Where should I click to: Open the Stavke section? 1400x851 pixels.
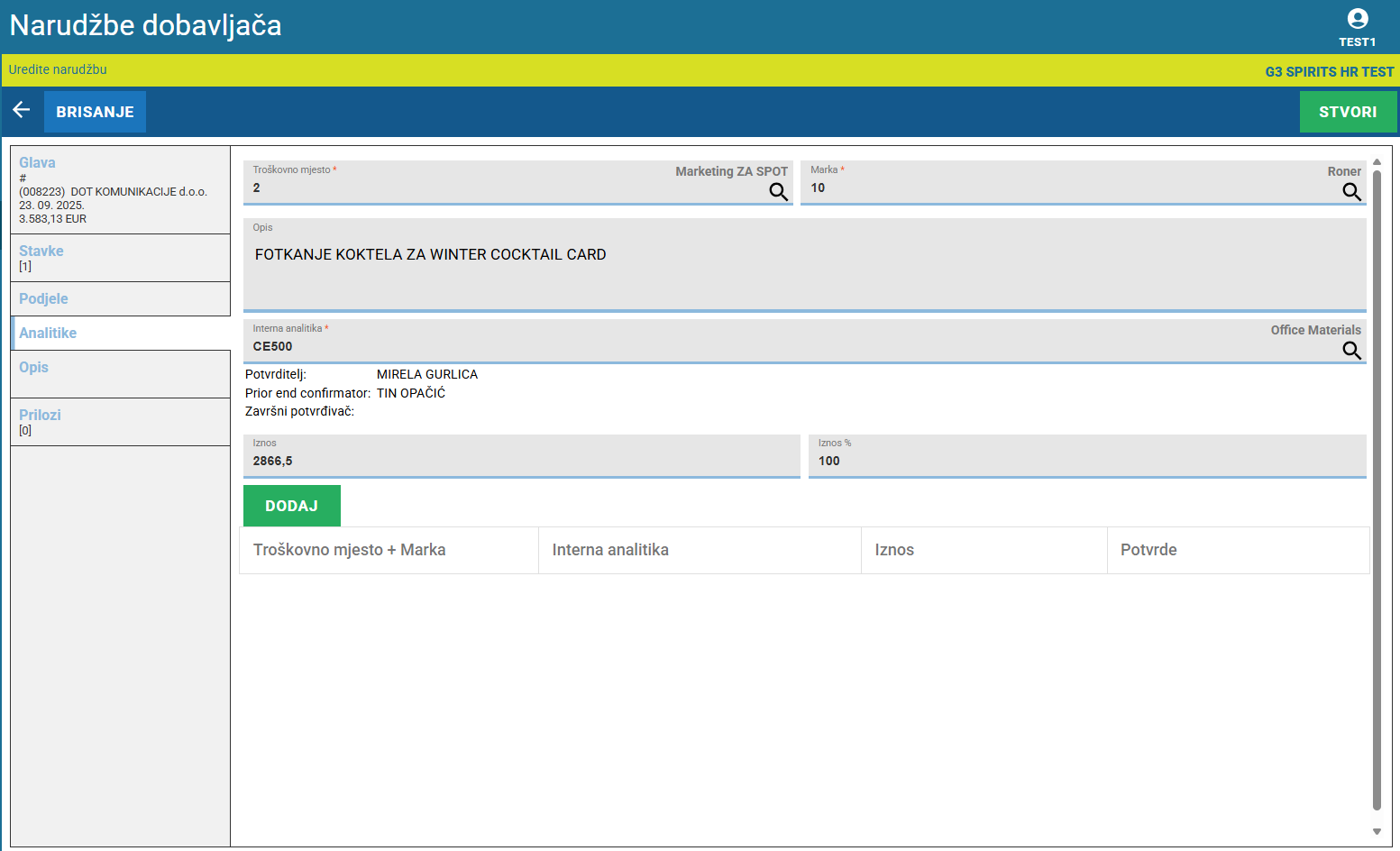click(41, 252)
